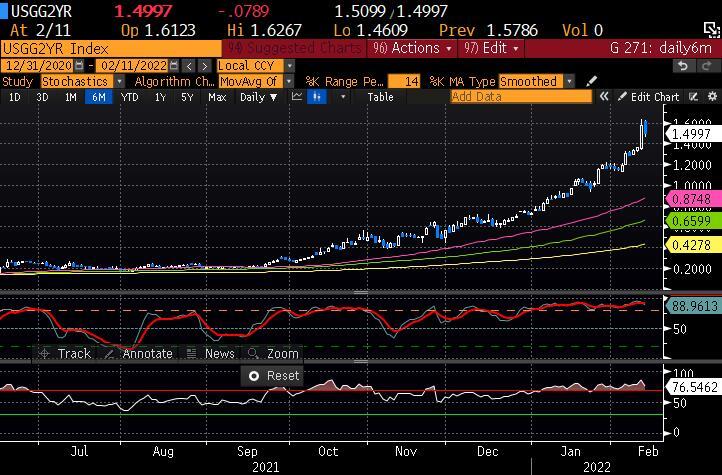Select the Max range tab

click(217, 97)
